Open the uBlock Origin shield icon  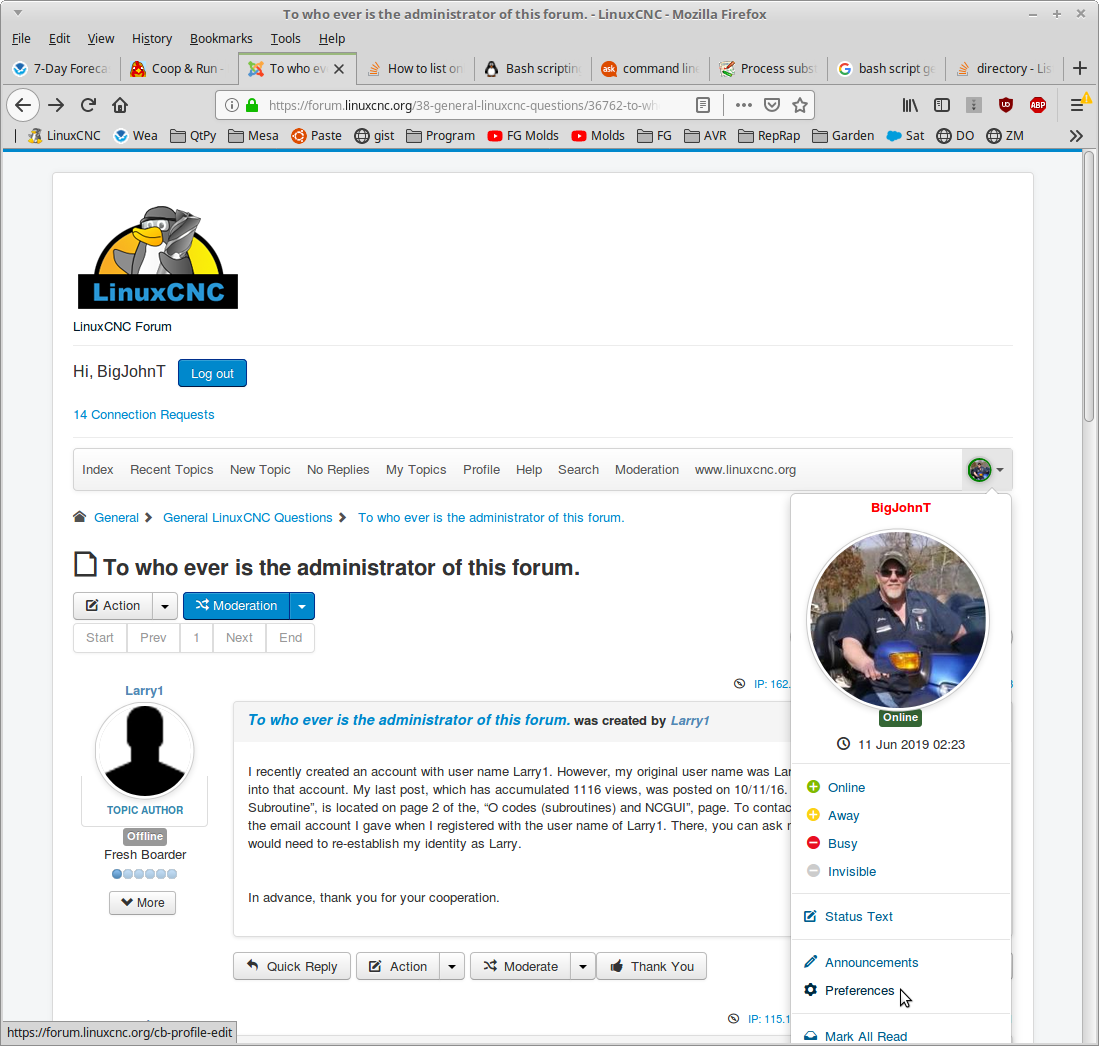tap(1006, 105)
